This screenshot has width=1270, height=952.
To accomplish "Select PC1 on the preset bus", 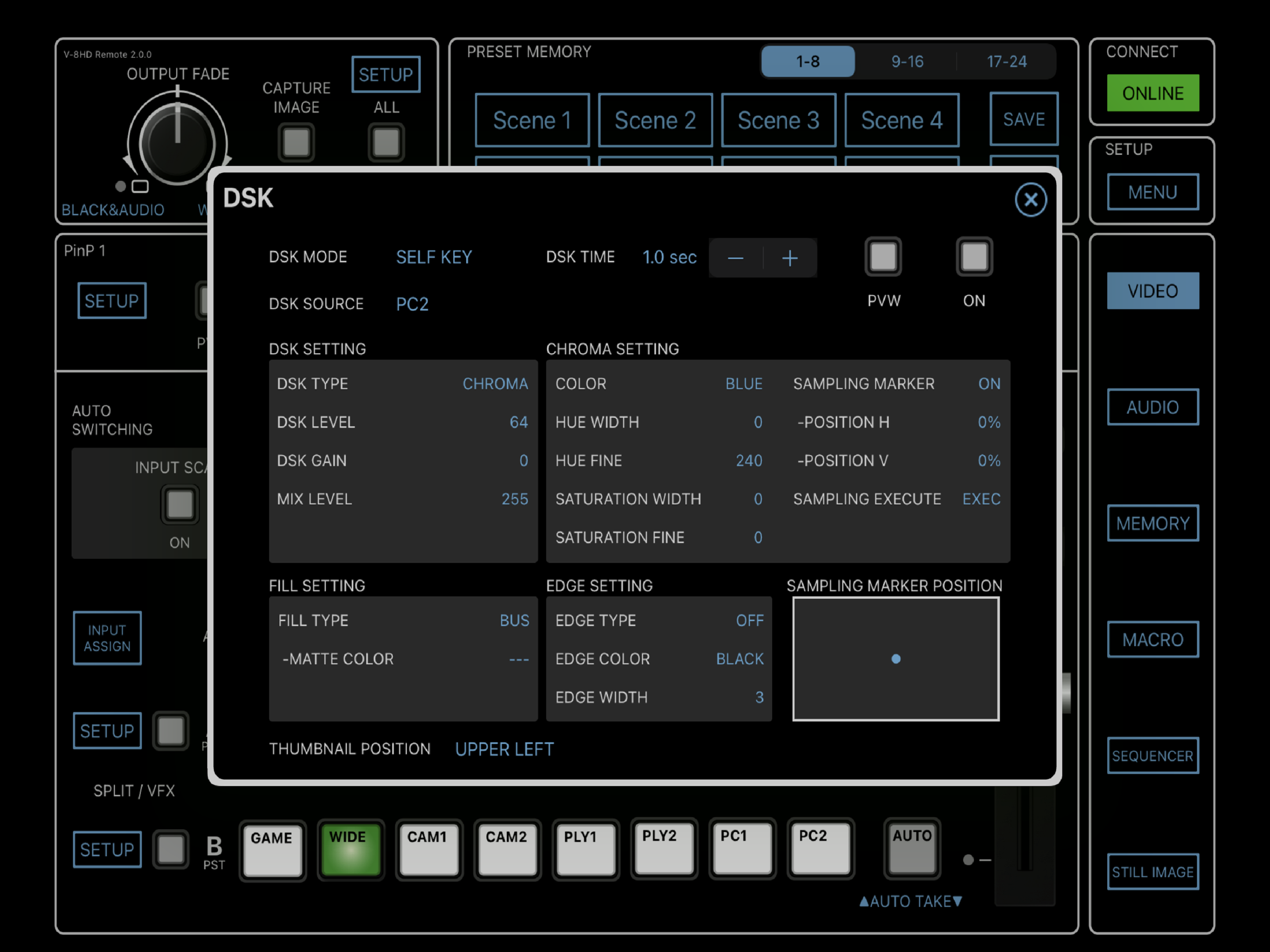I will tap(742, 849).
